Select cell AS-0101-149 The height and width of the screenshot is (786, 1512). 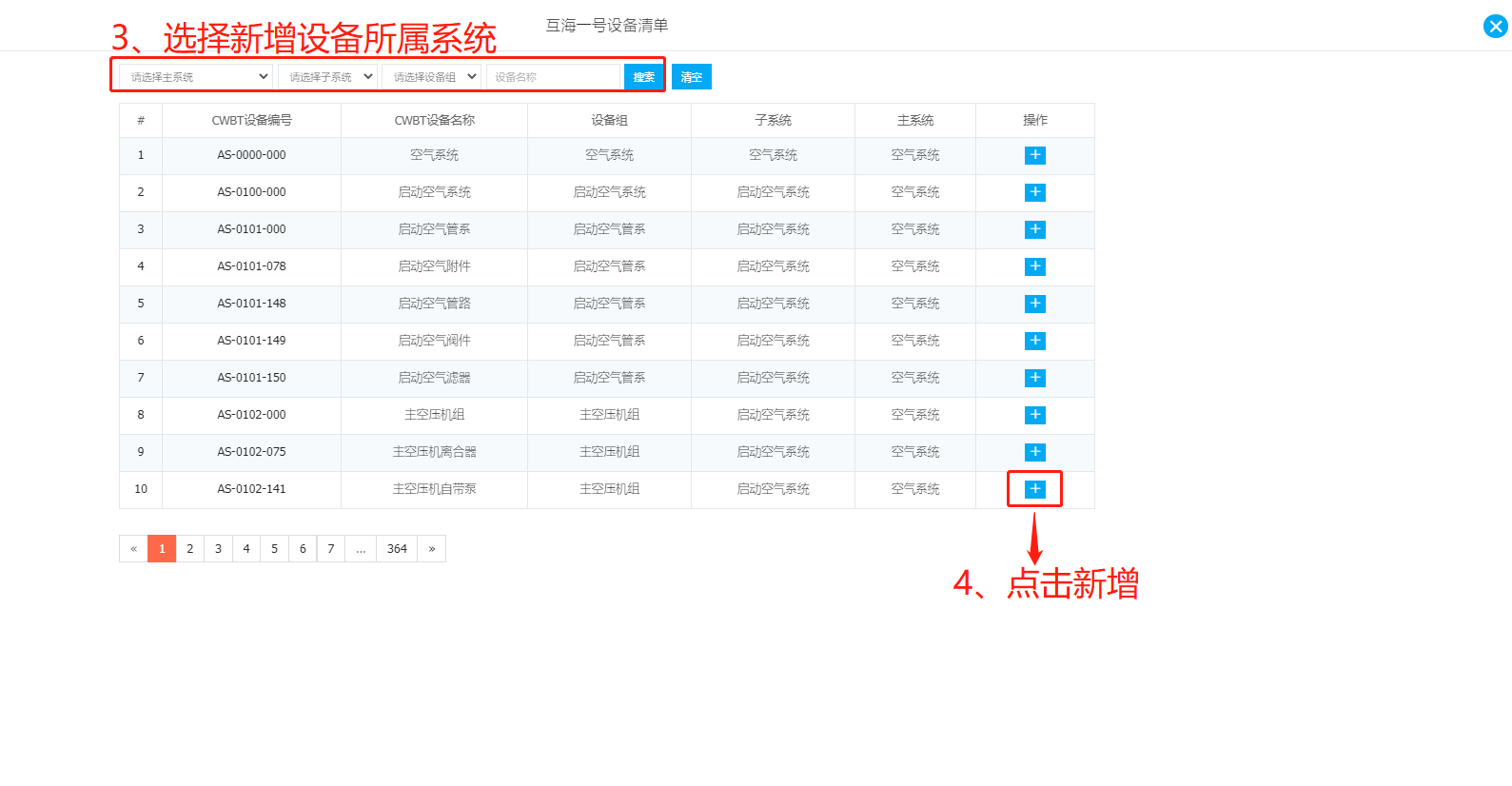click(251, 341)
